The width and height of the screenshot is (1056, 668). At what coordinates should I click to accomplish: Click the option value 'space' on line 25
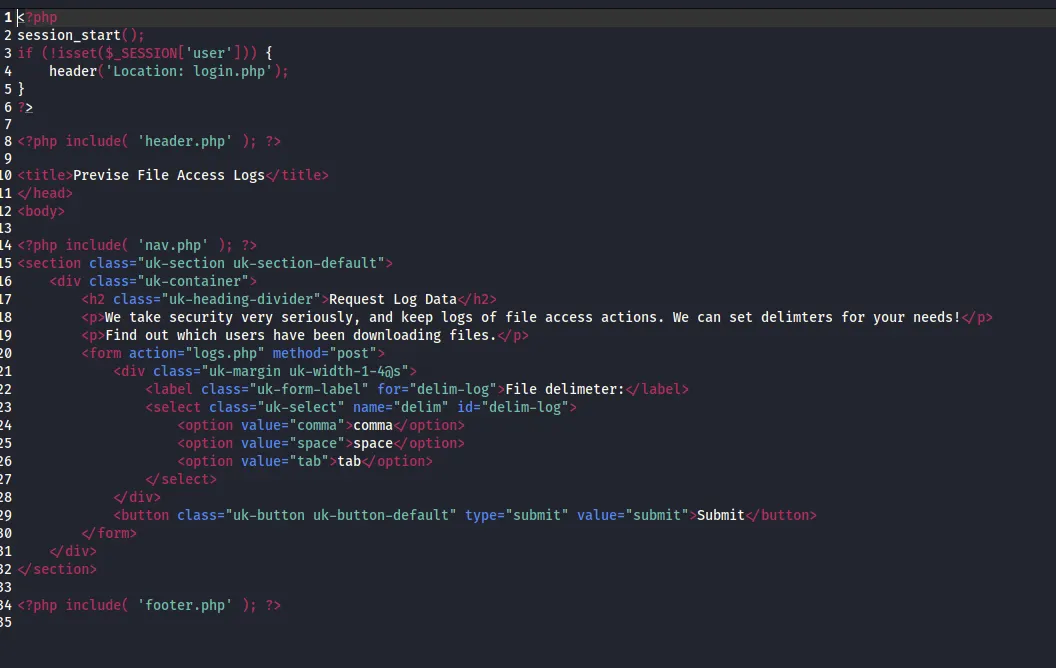pos(317,443)
